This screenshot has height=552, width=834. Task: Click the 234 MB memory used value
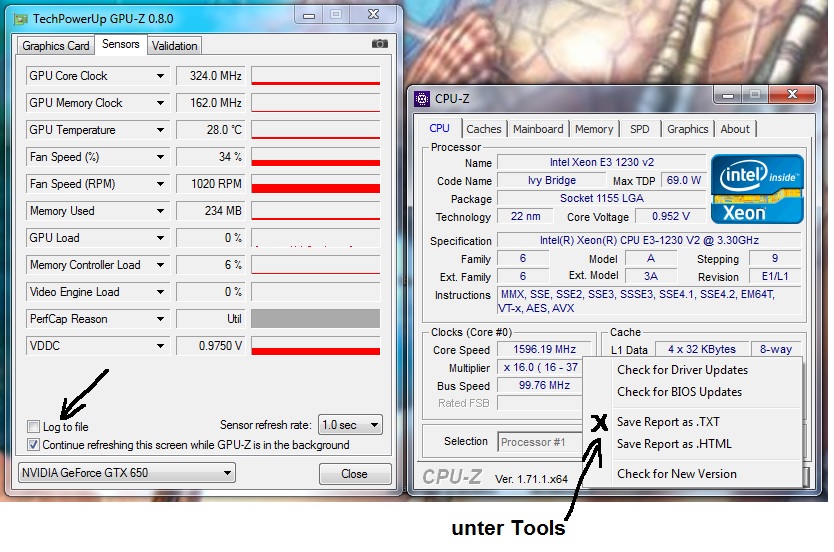pyautogui.click(x=211, y=211)
